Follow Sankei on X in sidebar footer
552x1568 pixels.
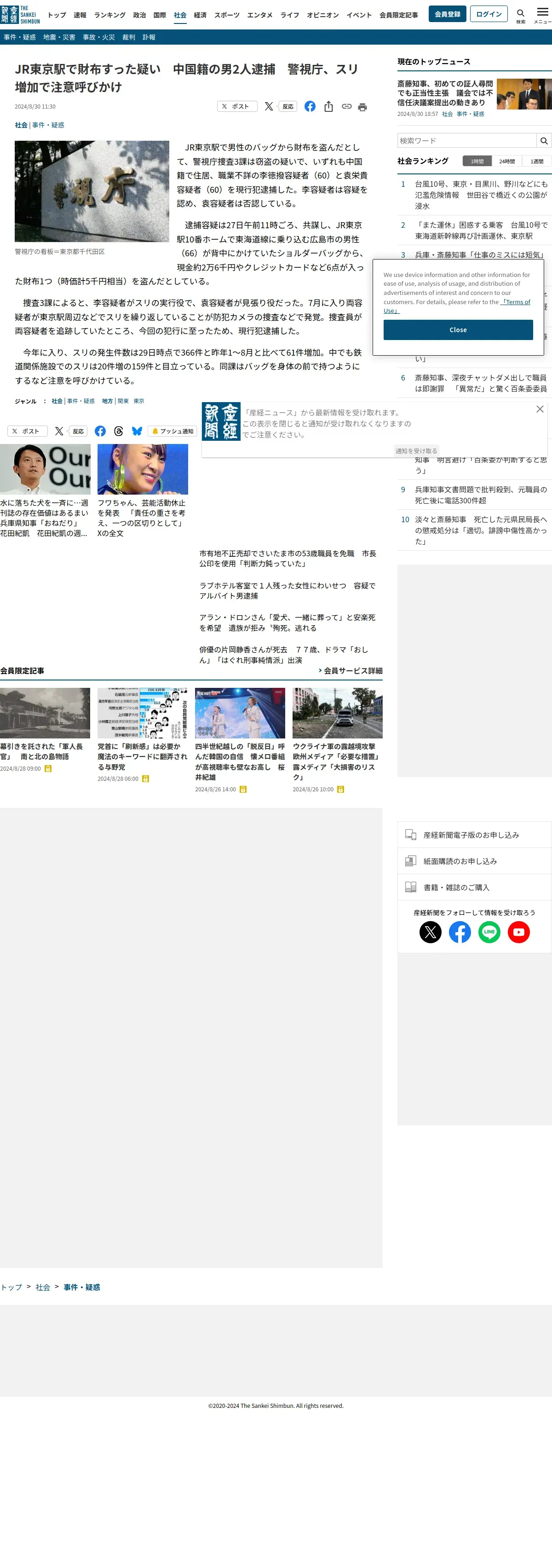click(430, 932)
